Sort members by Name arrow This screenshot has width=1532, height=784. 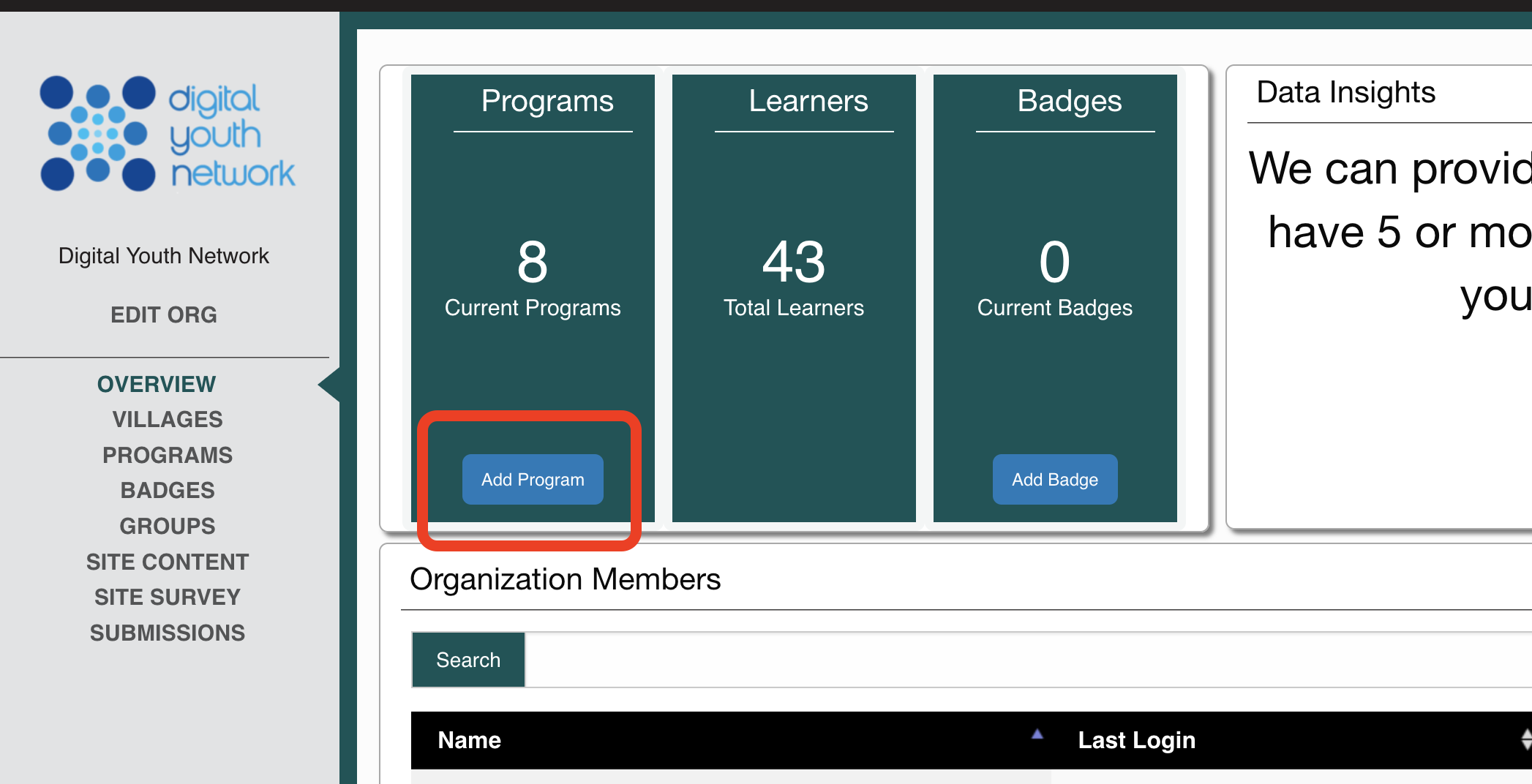point(1037,734)
